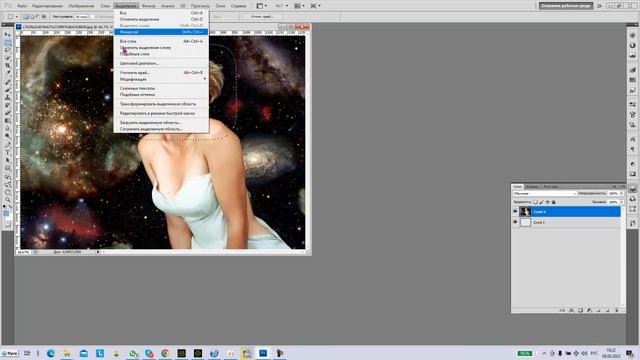Viewport: 640px width, 360px height.
Task: Click the status bar zoom percentage field
Action: click(x=23, y=252)
